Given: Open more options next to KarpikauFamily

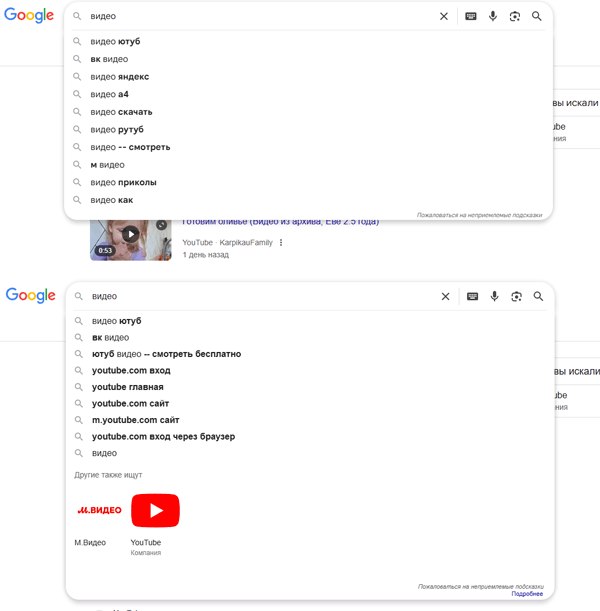Looking at the screenshot, I should [281, 242].
